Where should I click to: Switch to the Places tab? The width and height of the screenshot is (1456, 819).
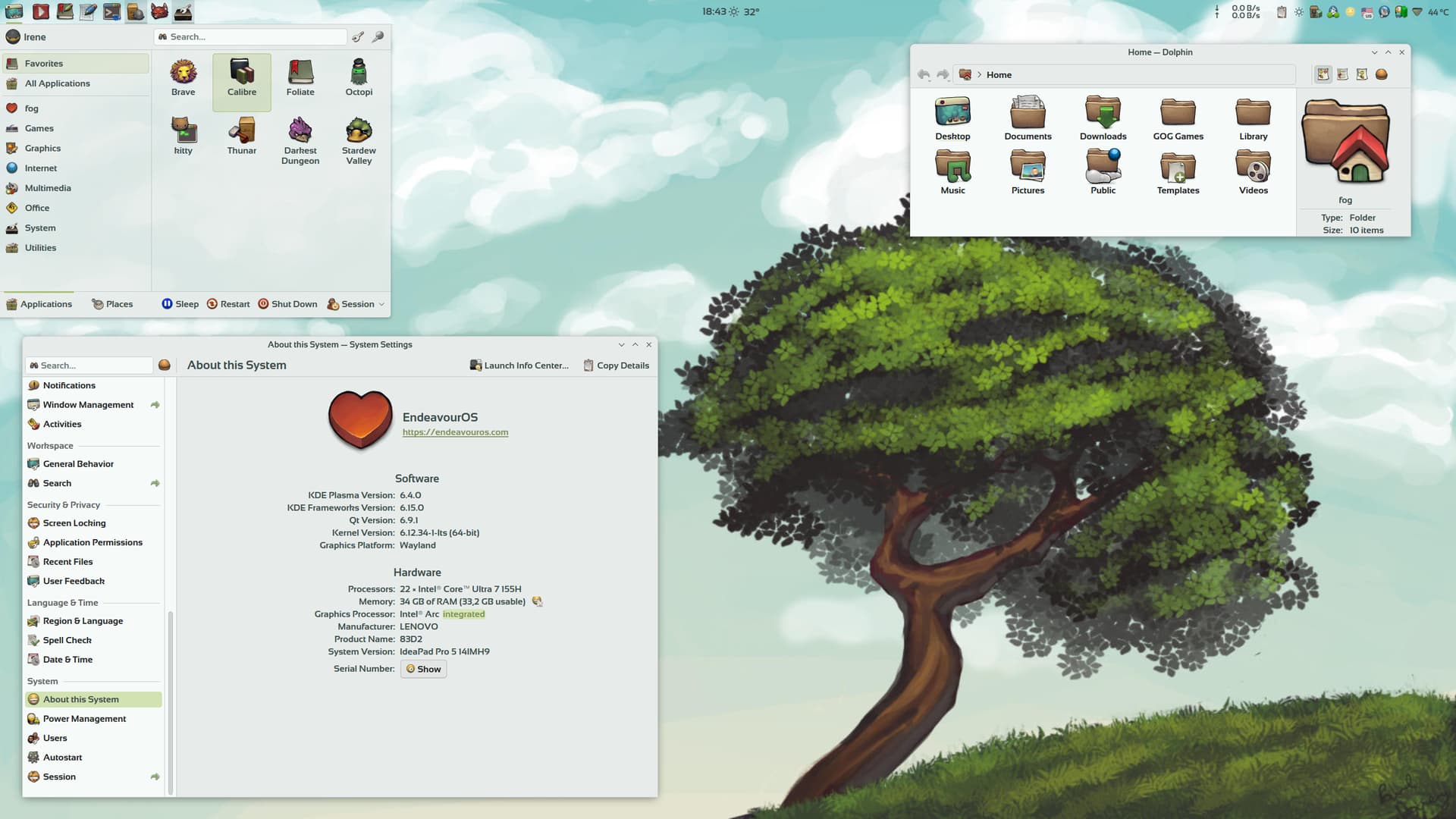coord(112,304)
